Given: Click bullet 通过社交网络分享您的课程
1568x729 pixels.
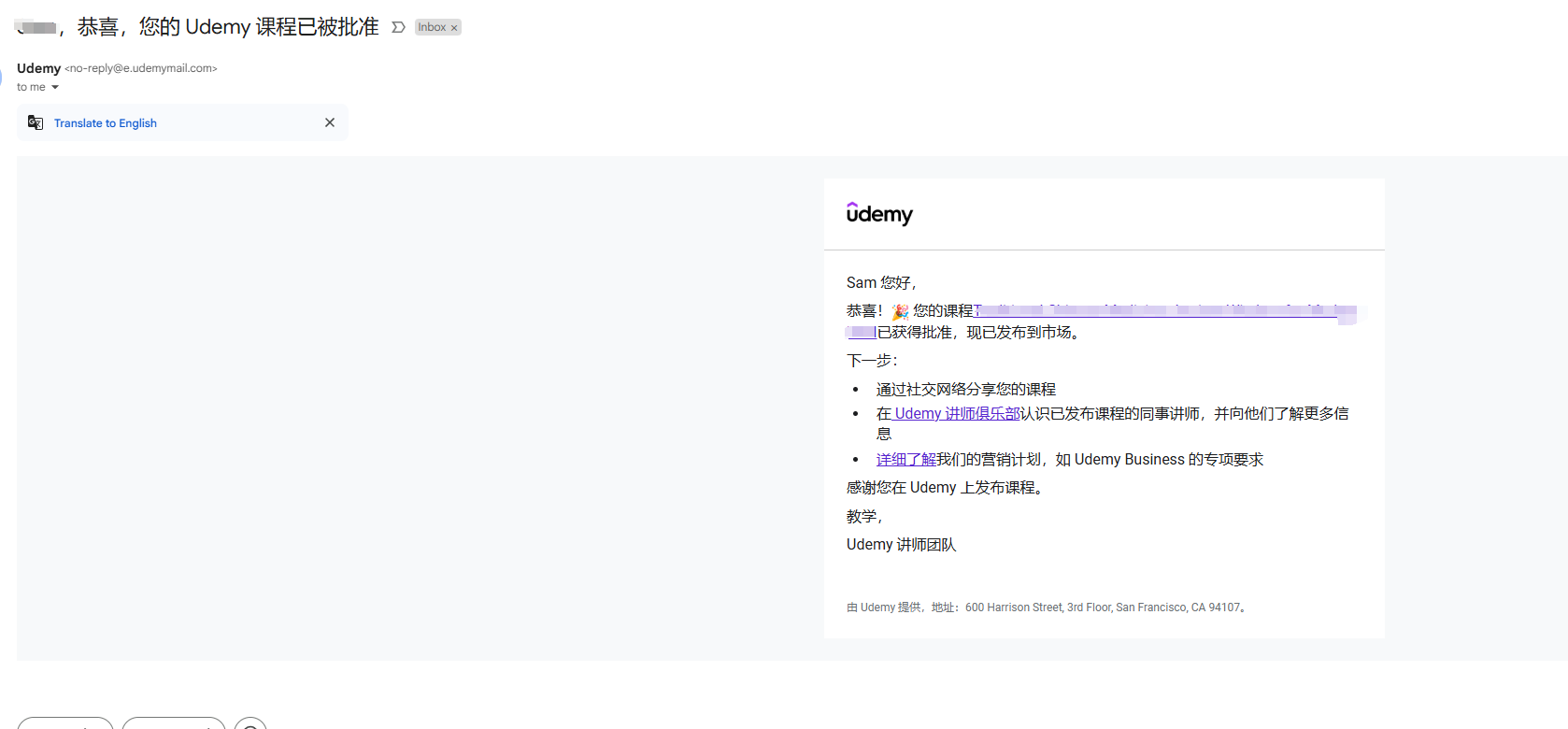Looking at the screenshot, I should pos(966,389).
